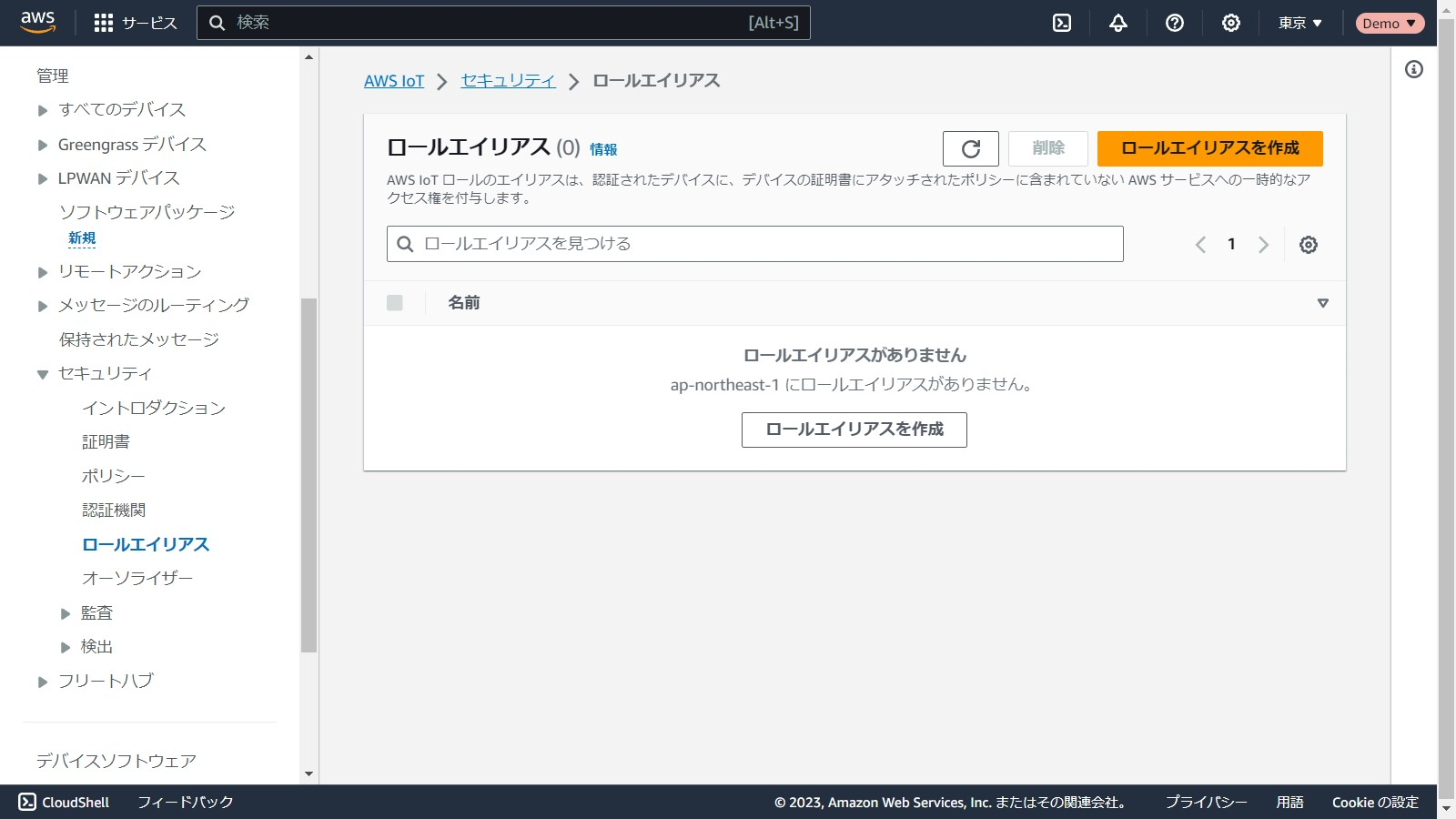Screen dimensions: 1456x819
Task: Select Certificates in the sidebar menu
Action: 106,442
